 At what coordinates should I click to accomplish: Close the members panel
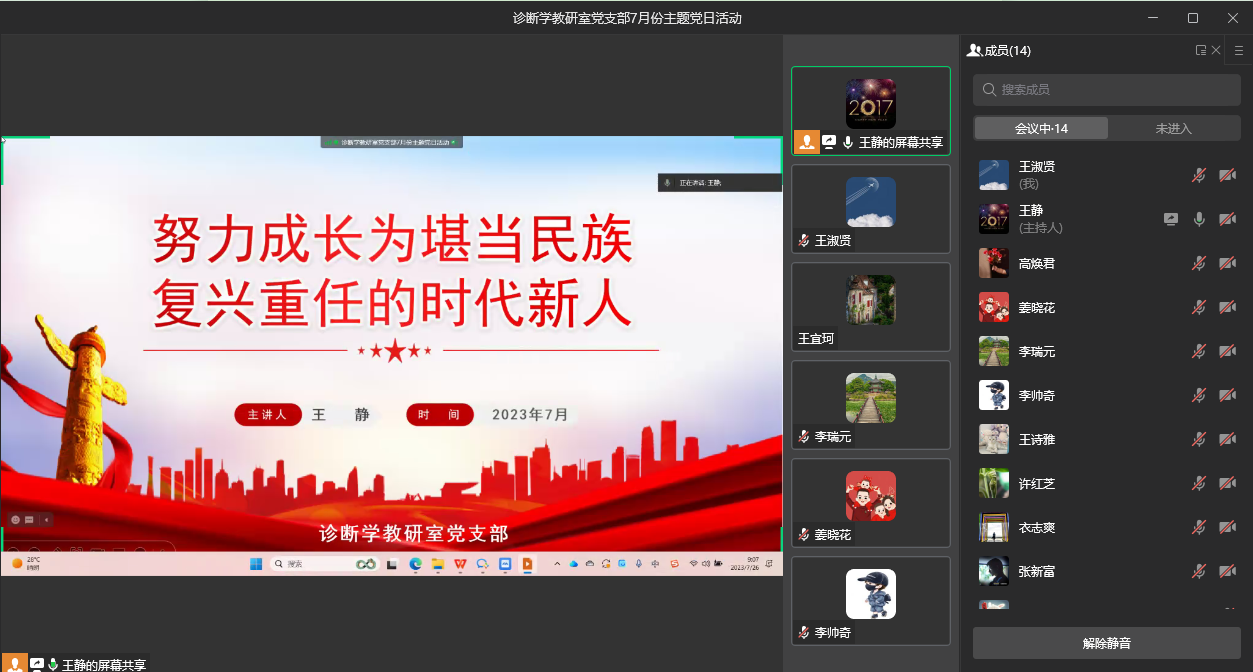[x=1216, y=50]
